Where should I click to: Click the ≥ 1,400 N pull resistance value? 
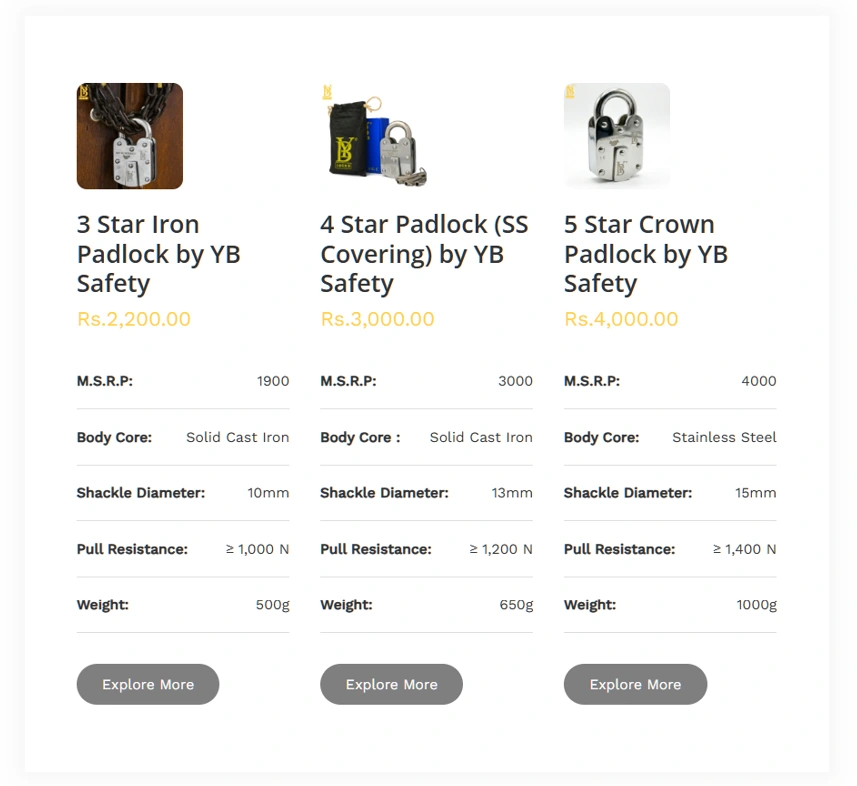pos(744,549)
